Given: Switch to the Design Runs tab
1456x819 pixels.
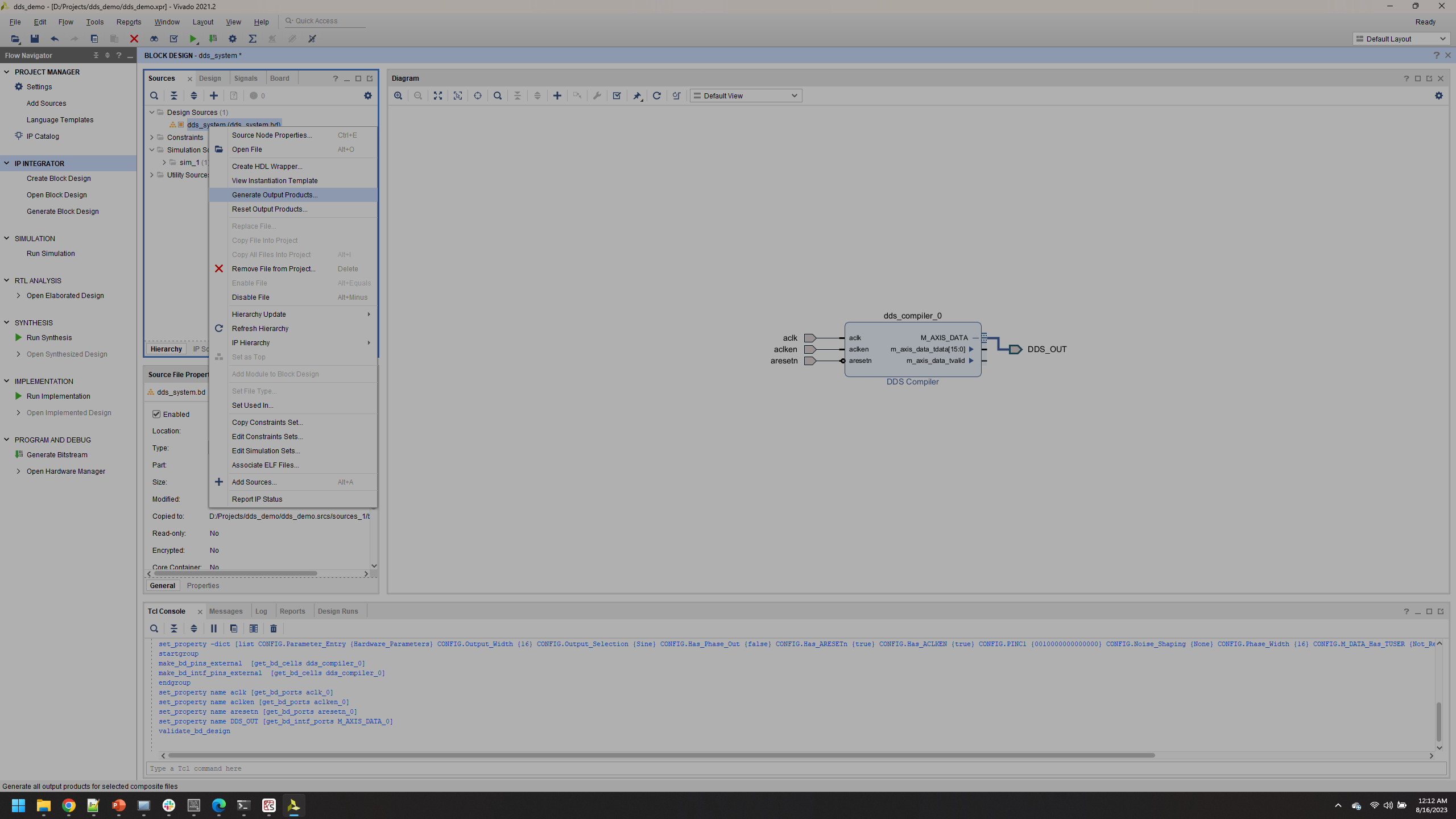Looking at the screenshot, I should [338, 611].
